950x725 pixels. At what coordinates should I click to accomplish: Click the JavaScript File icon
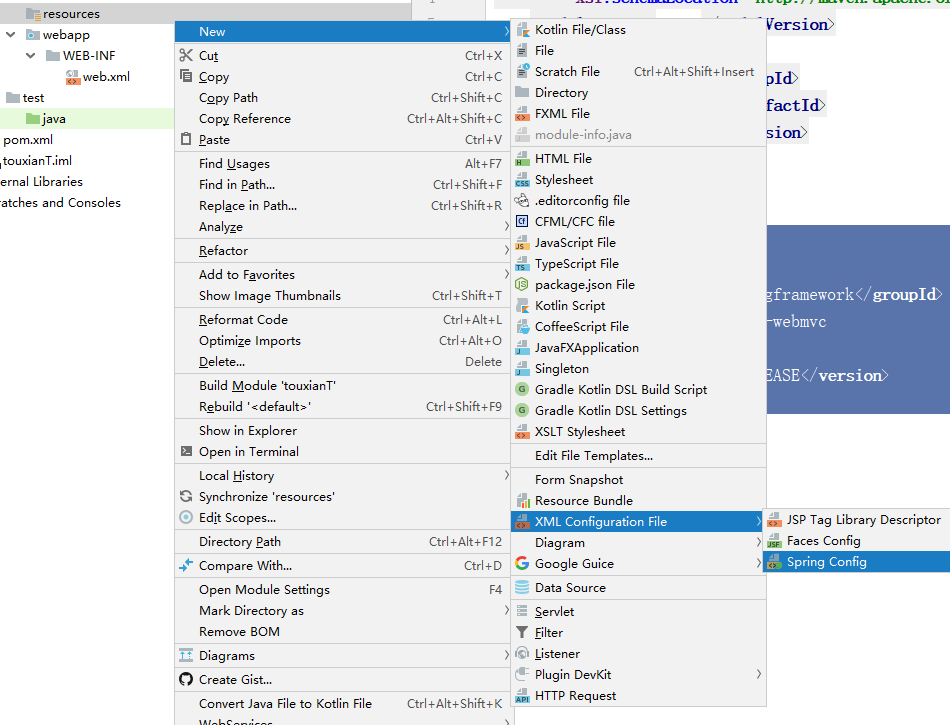pyautogui.click(x=522, y=243)
